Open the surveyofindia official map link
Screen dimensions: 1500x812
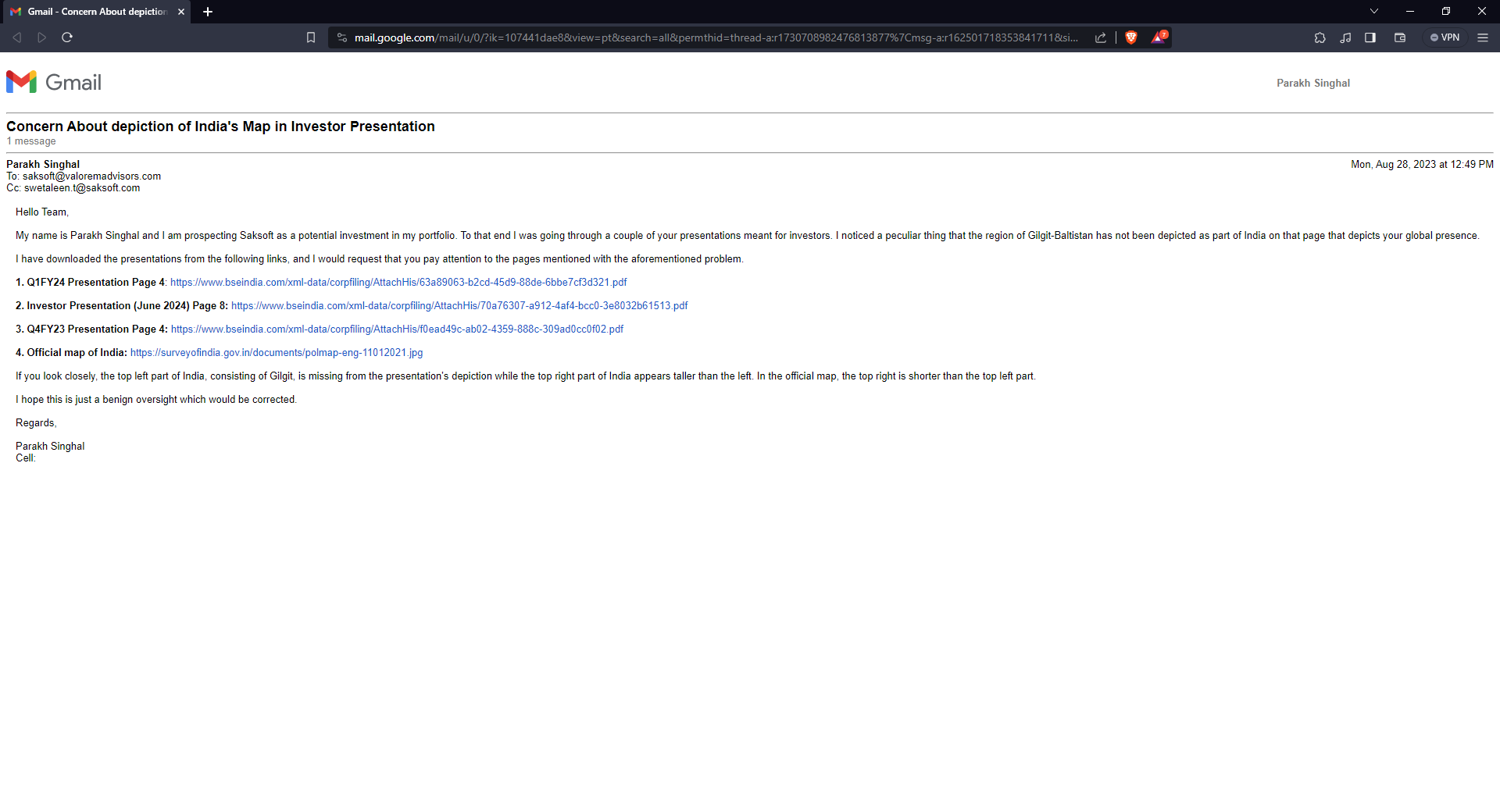[x=277, y=353]
